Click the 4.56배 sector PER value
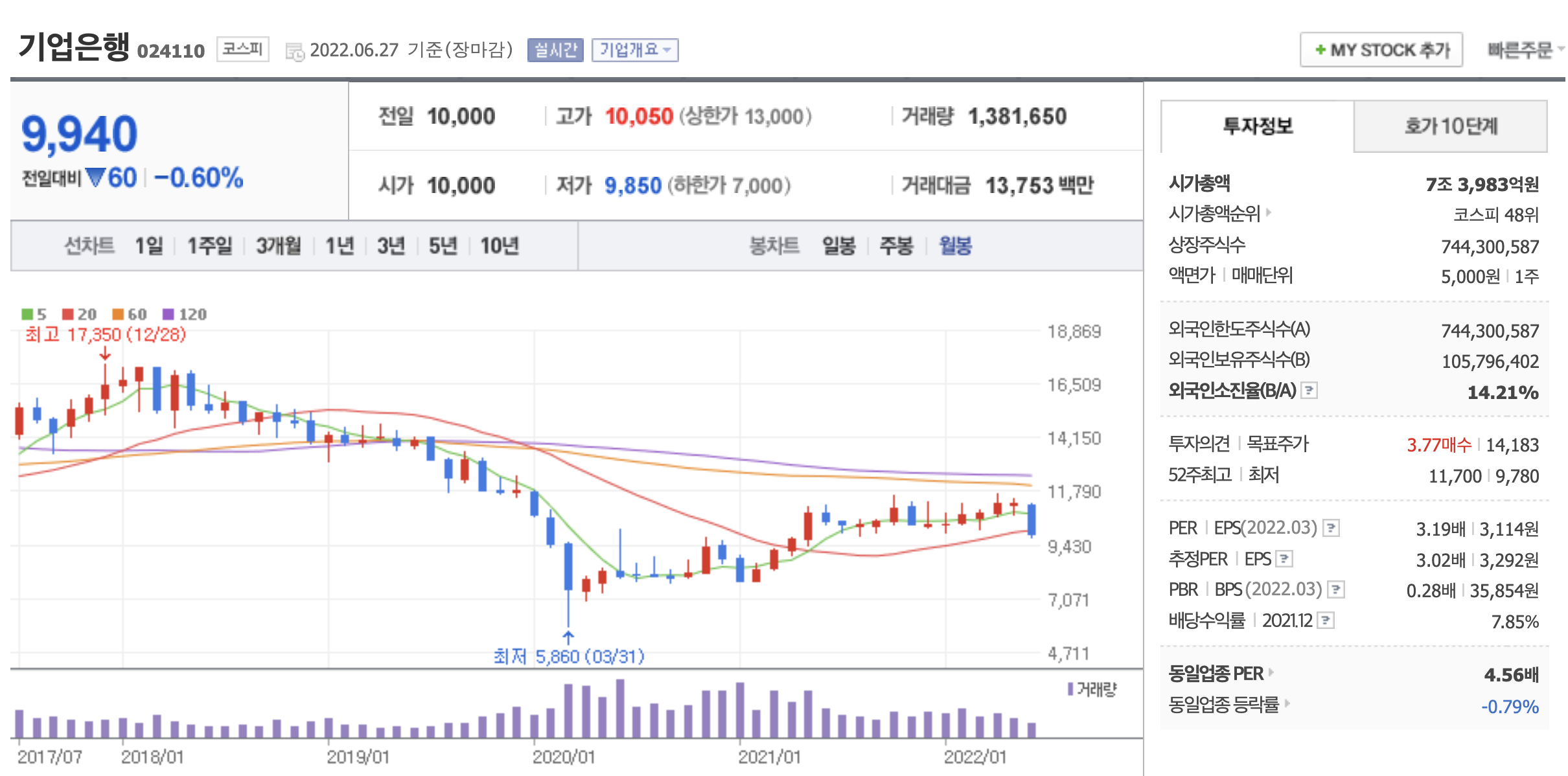The width and height of the screenshot is (1568, 776). tap(1511, 675)
